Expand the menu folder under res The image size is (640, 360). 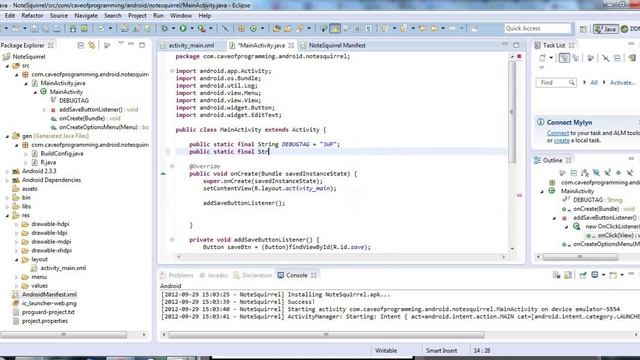pos(17,277)
